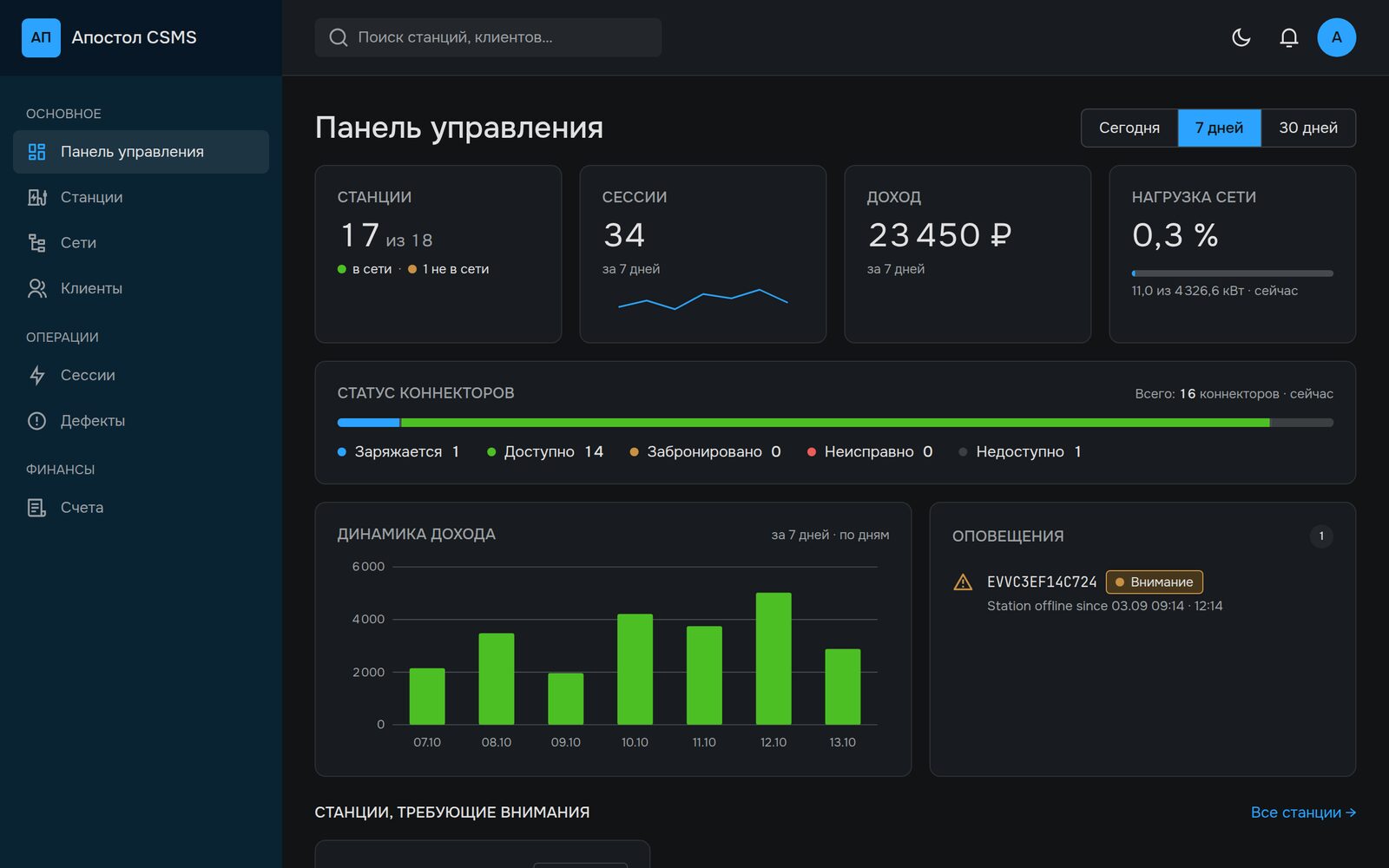
Task: Click the Недоступно 1 legend item
Action: 1020,451
